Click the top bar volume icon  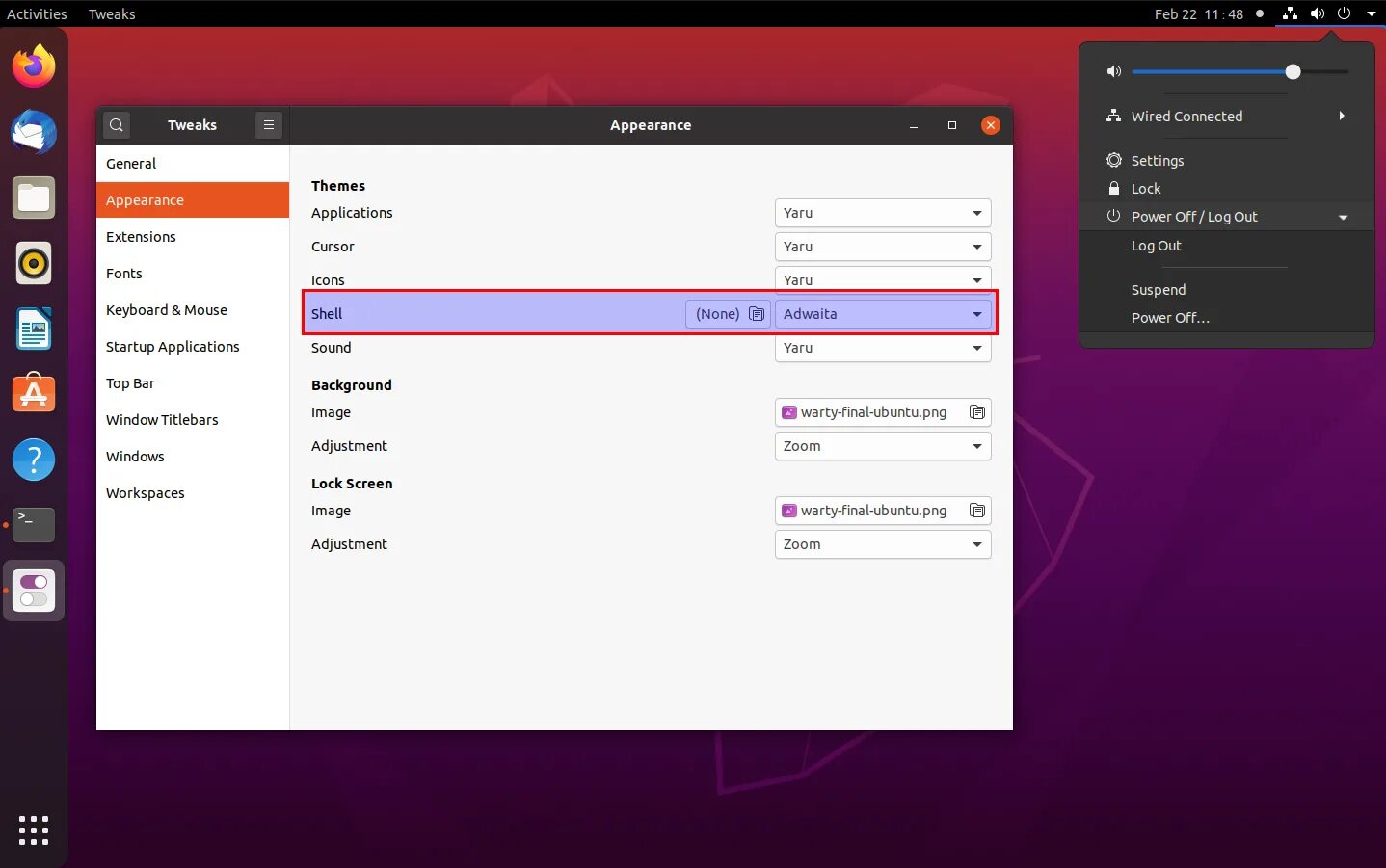1318,13
